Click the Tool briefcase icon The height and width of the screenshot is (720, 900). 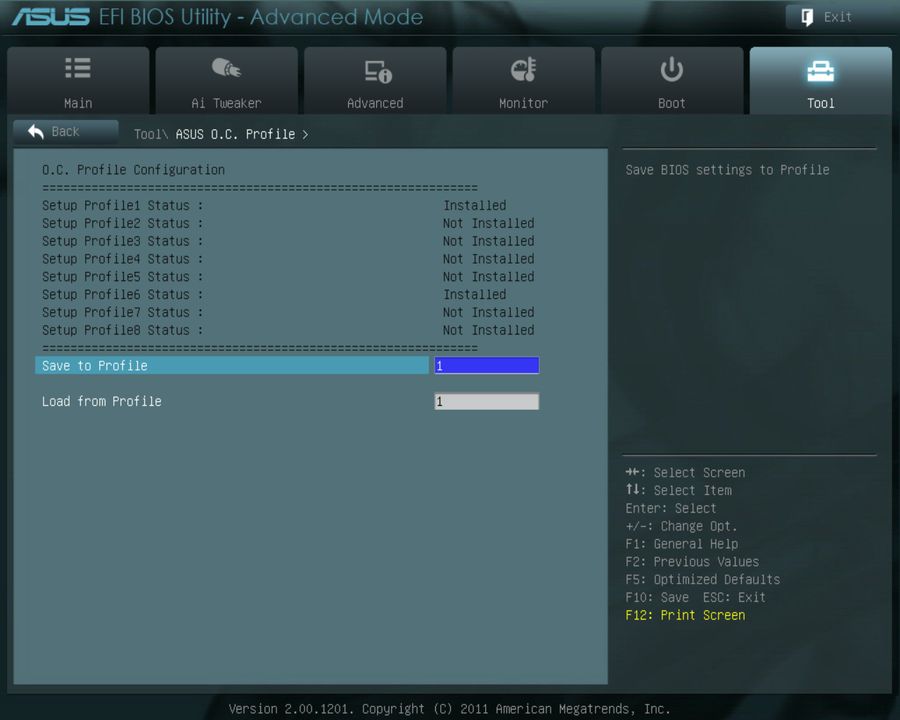click(820, 68)
